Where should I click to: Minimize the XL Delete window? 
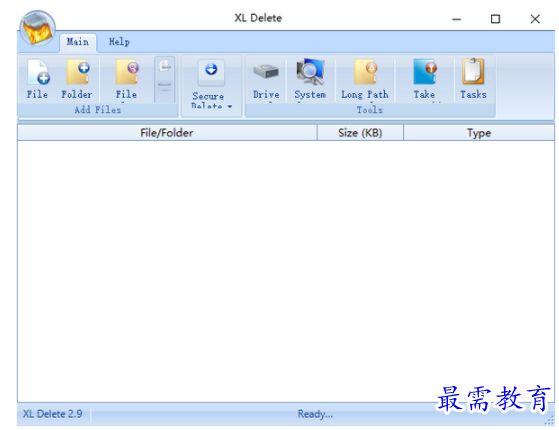[x=457, y=19]
